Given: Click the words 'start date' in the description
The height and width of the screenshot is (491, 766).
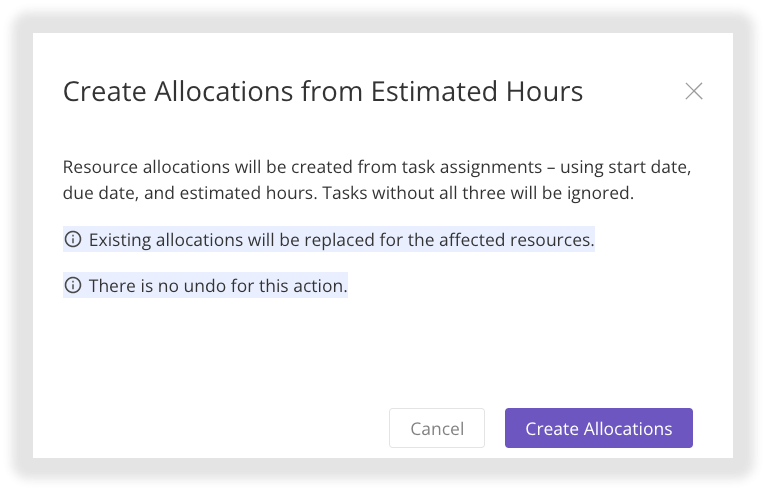Looking at the screenshot, I should click(x=649, y=168).
